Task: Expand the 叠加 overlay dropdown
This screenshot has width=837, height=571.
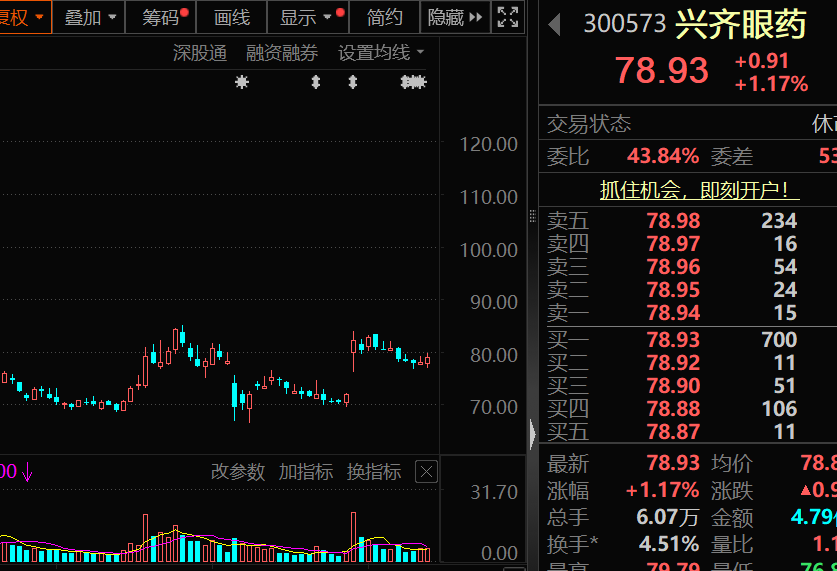Action: pos(90,17)
